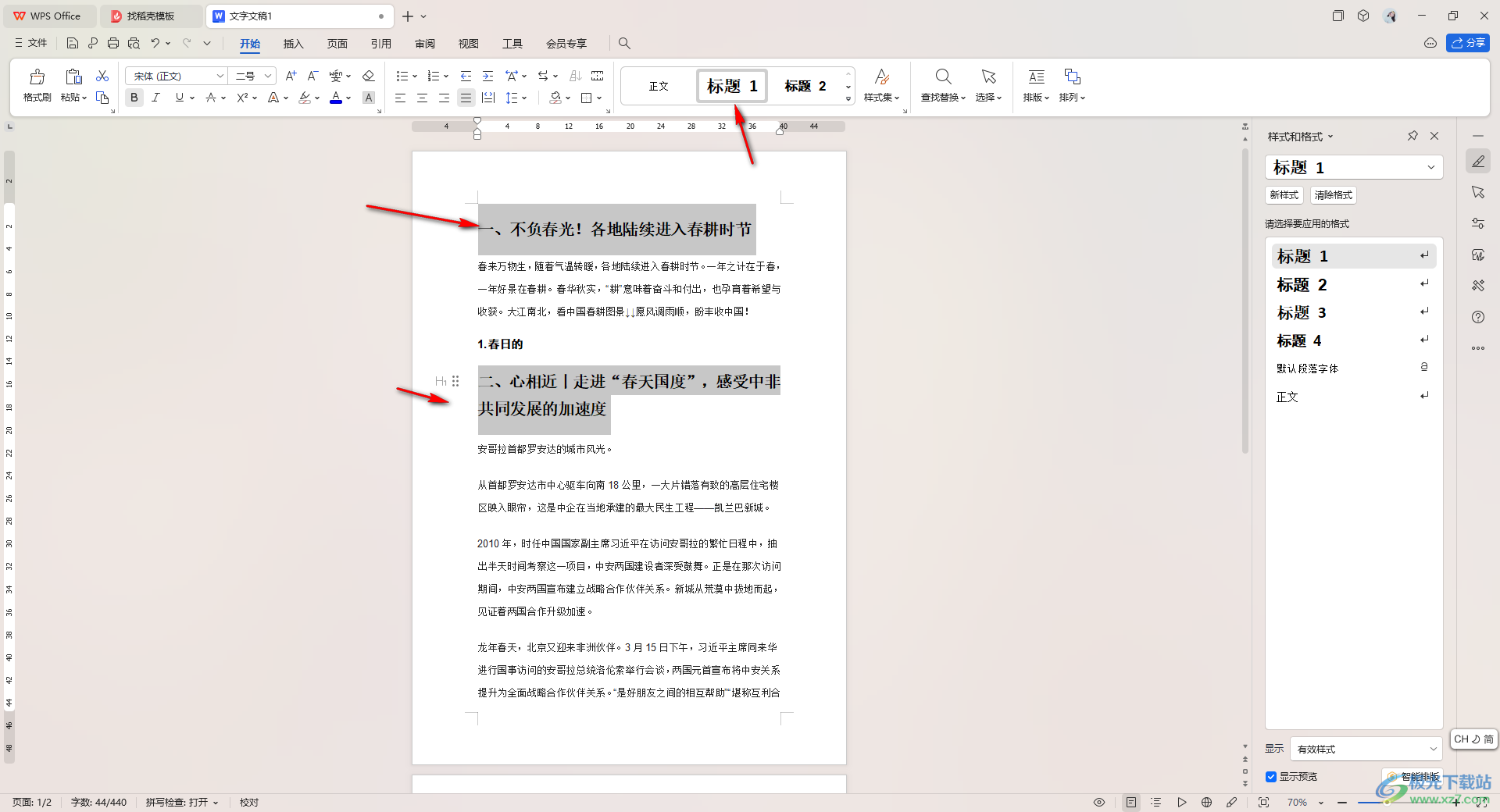Viewport: 1500px width, 812px height.
Task: Click the Print icon in quick access bar
Action: pos(113,43)
